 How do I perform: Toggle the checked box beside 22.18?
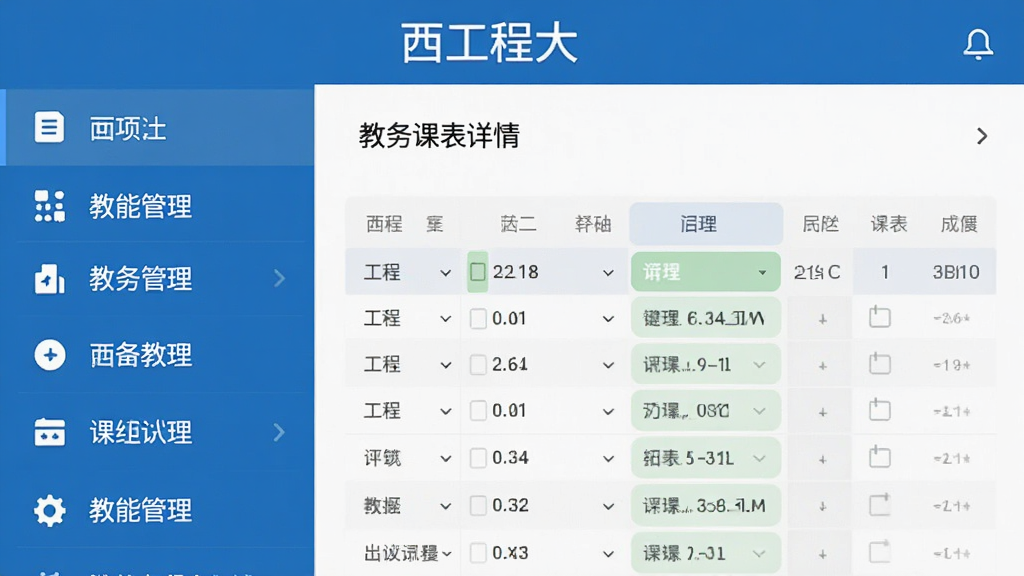click(477, 272)
